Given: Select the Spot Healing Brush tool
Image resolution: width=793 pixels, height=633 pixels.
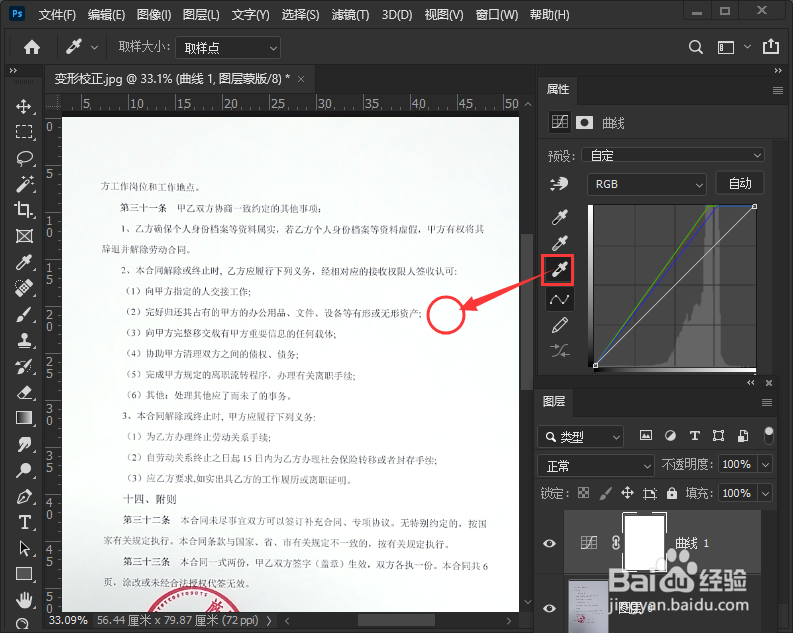Looking at the screenshot, I should (x=24, y=288).
